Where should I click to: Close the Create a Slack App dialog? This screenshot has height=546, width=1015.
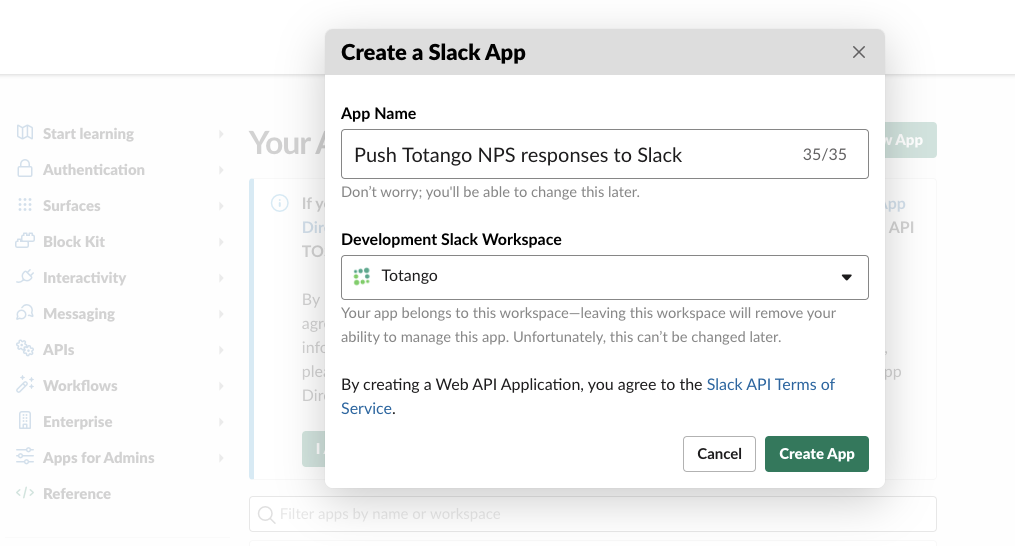[x=858, y=52]
